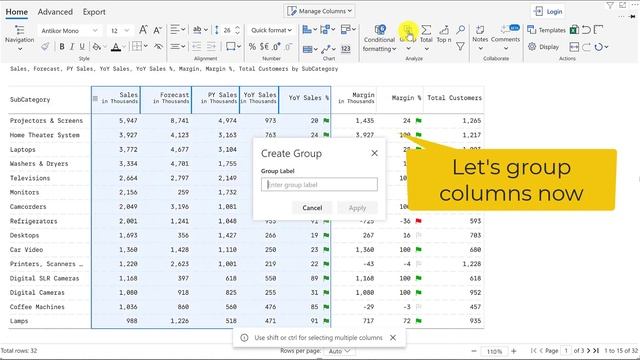
Task: Open the Quick format dropdown
Action: pyautogui.click(x=271, y=30)
